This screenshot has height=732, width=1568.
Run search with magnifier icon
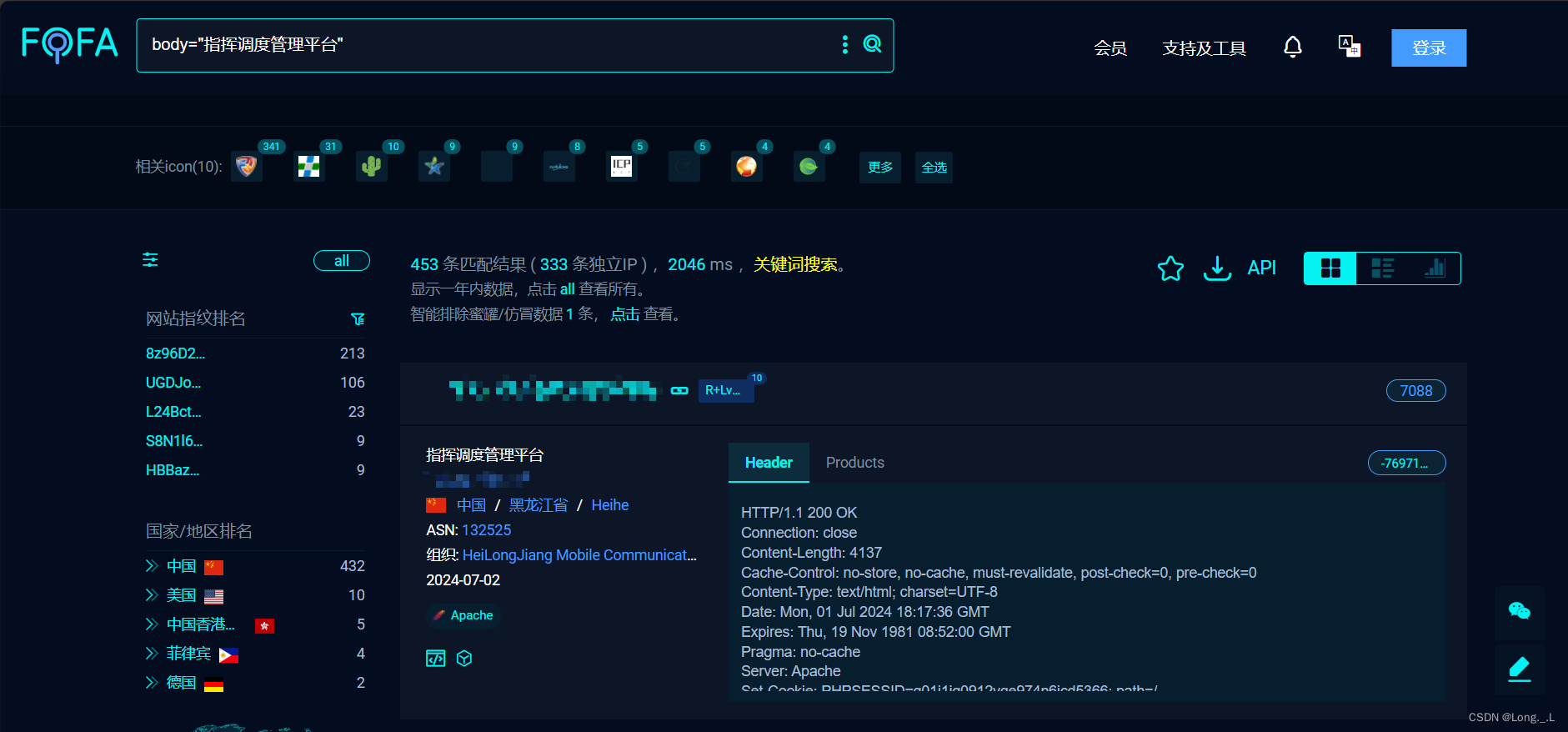pyautogui.click(x=872, y=44)
